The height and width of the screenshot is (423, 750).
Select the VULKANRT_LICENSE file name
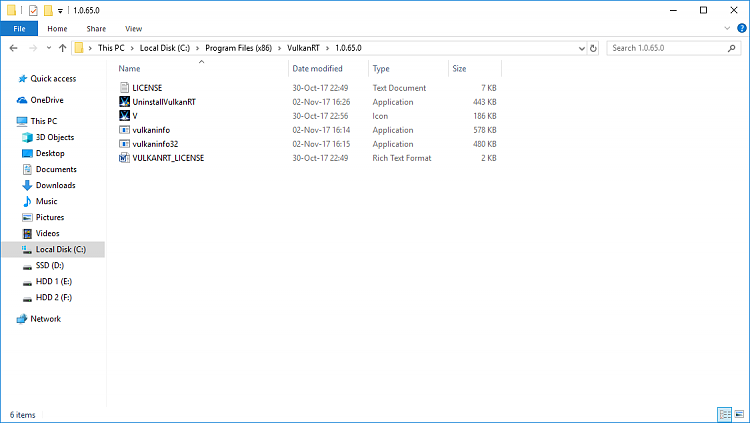click(168, 157)
